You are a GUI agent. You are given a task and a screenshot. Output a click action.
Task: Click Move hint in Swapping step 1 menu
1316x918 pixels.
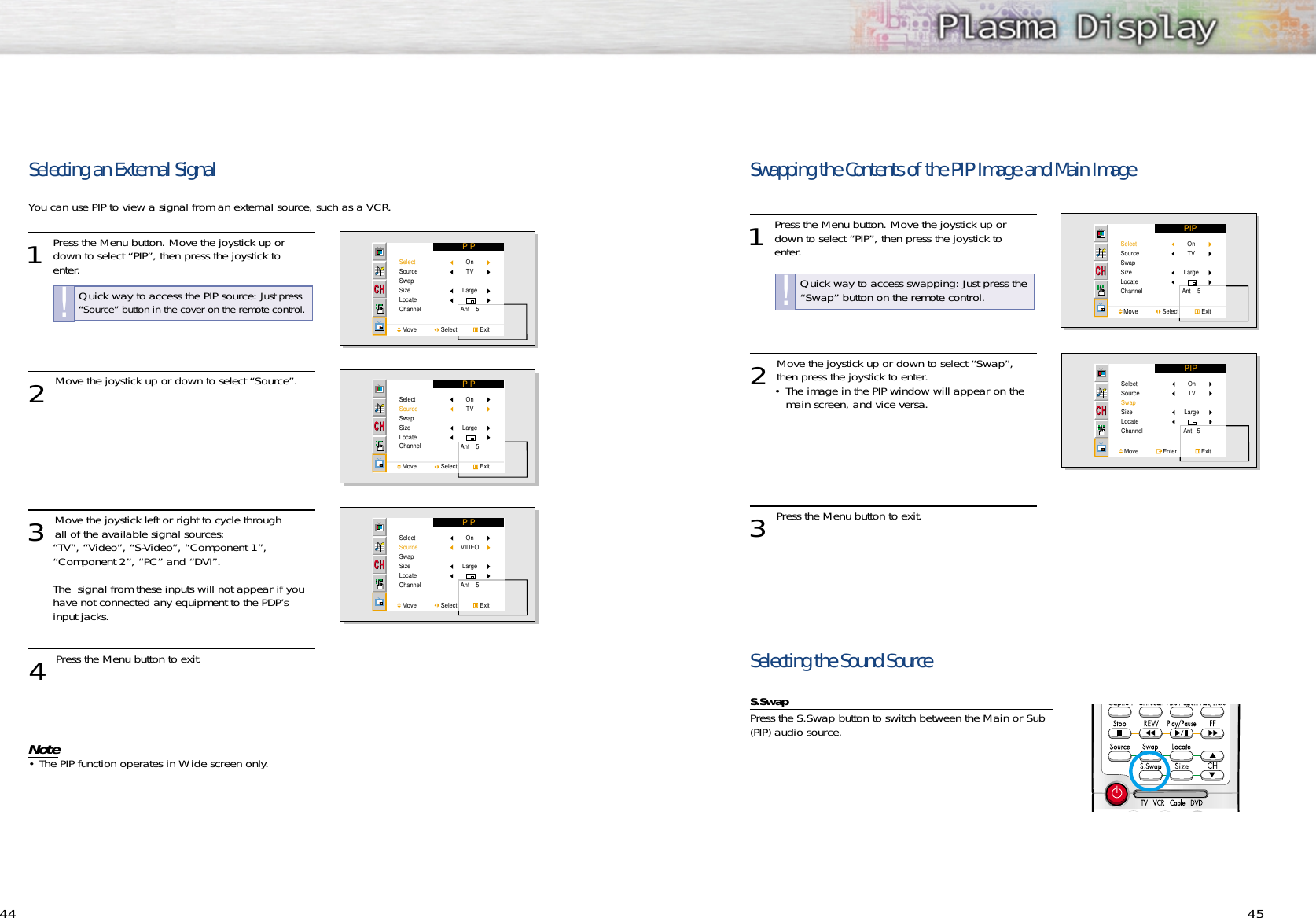(x=1128, y=312)
